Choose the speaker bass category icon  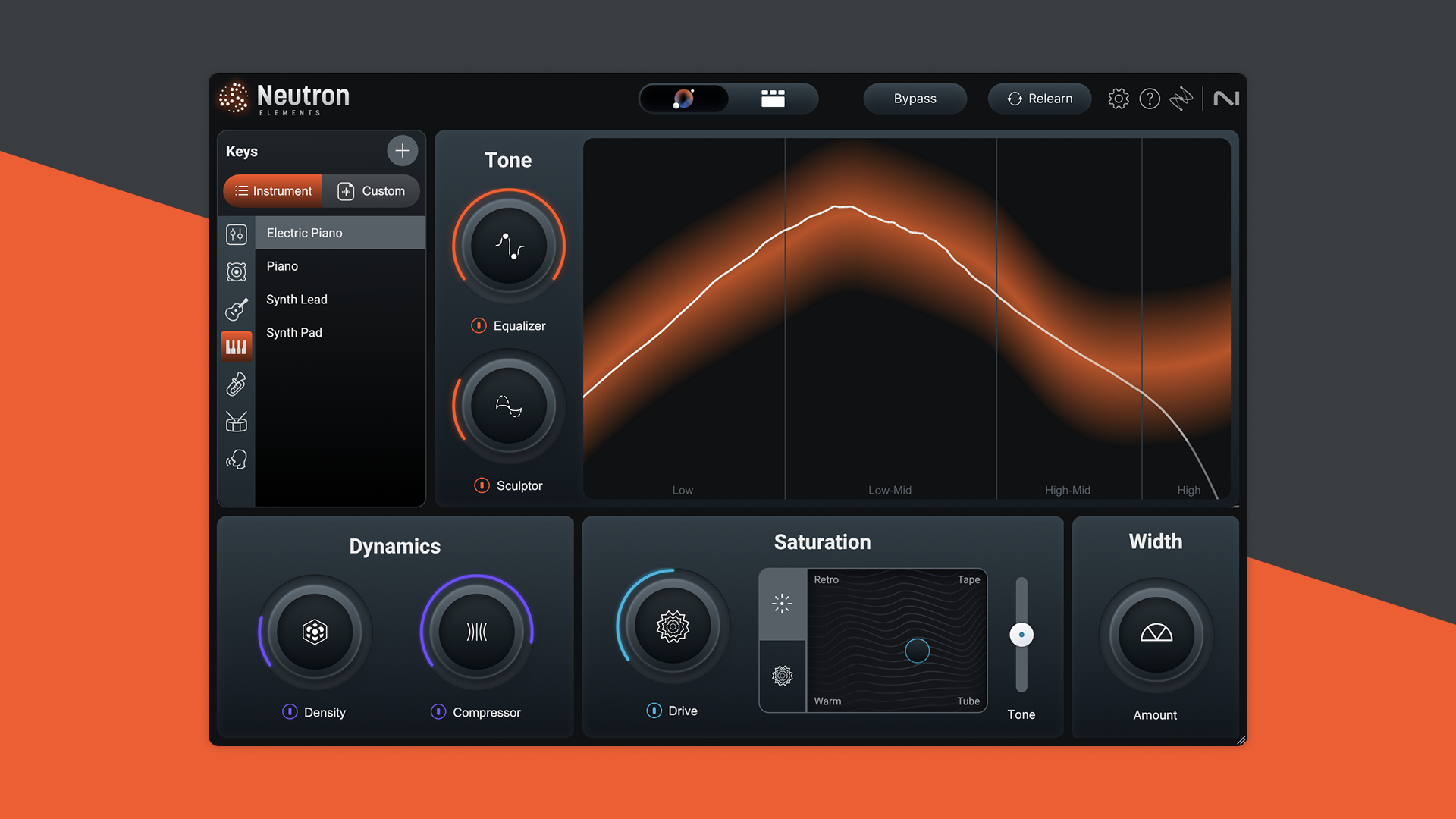(237, 271)
